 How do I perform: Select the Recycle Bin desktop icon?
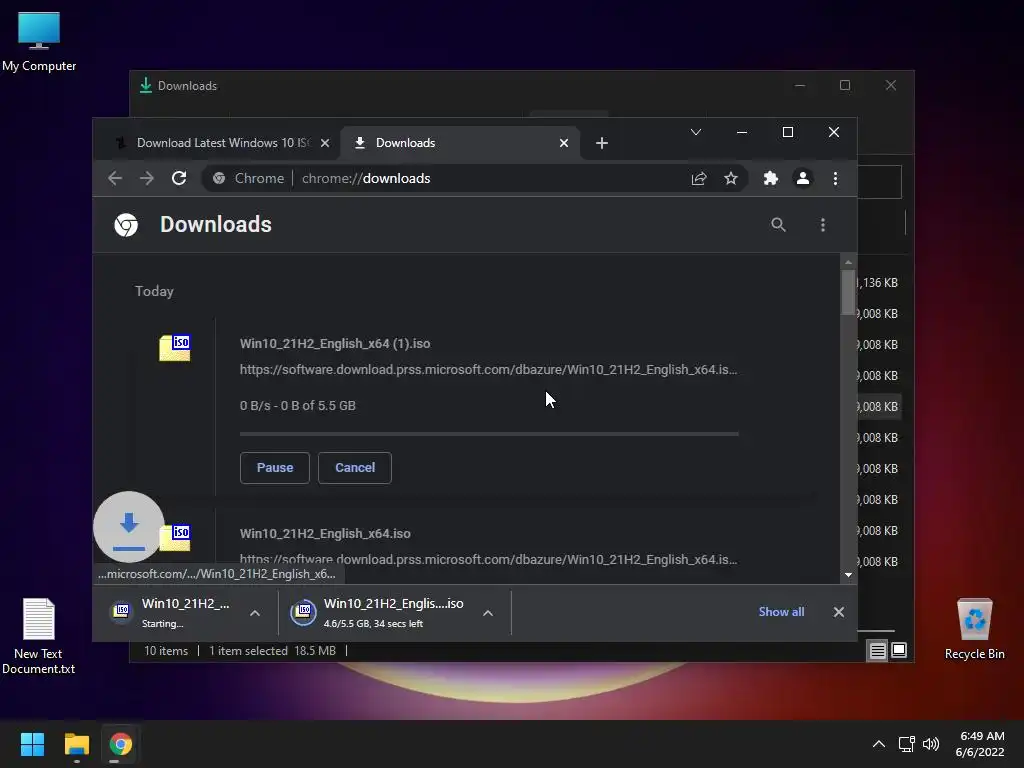[x=974, y=630]
